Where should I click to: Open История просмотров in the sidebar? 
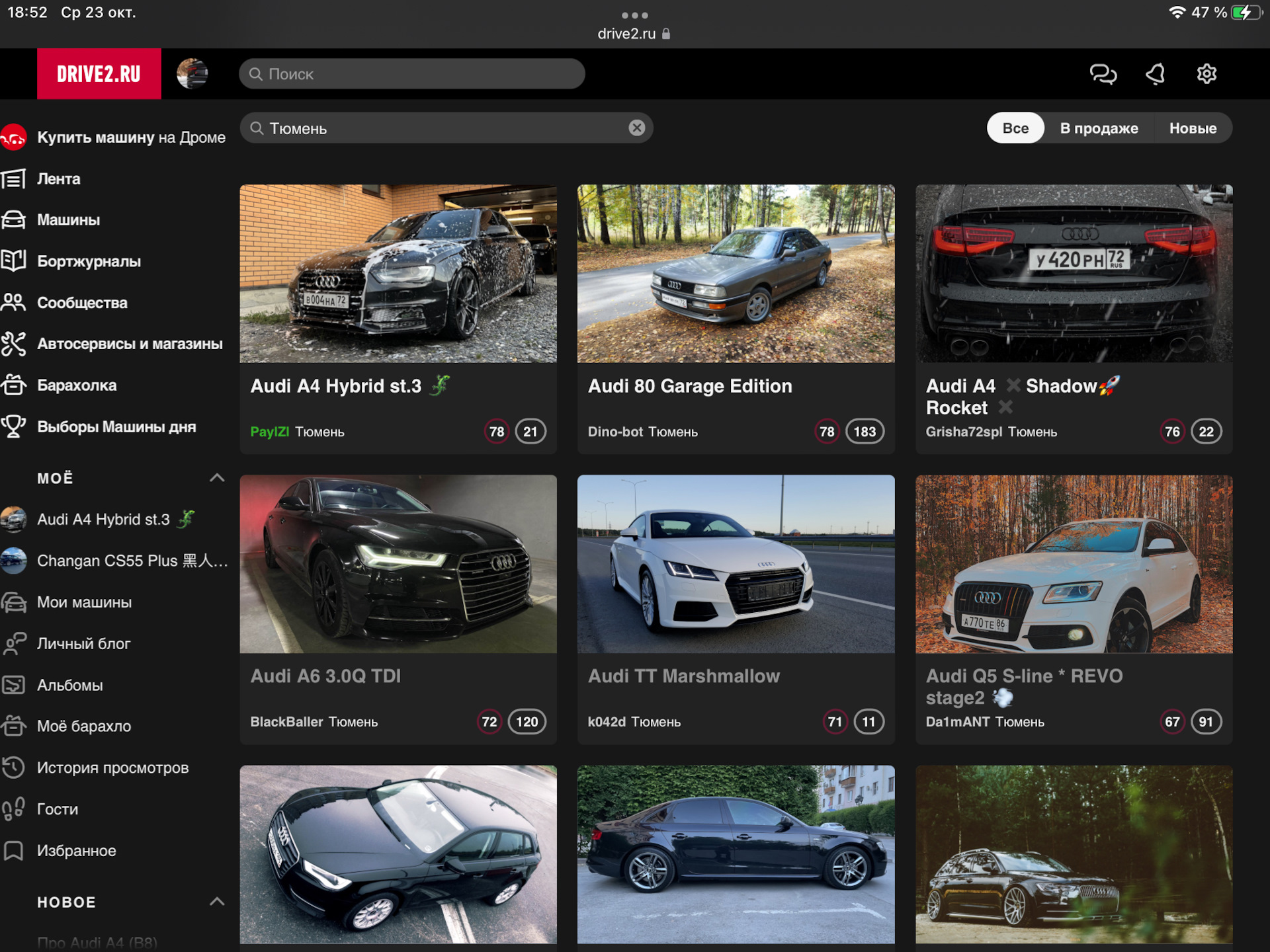(x=112, y=768)
